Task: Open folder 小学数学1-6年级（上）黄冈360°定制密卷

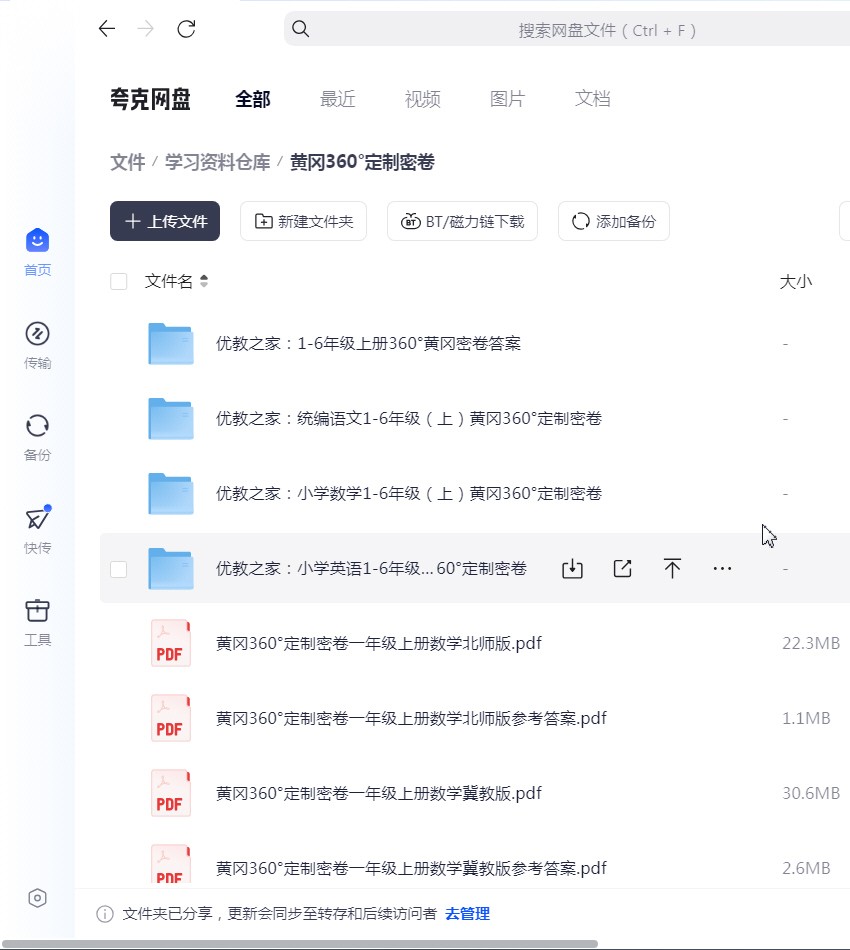Action: [x=409, y=494]
